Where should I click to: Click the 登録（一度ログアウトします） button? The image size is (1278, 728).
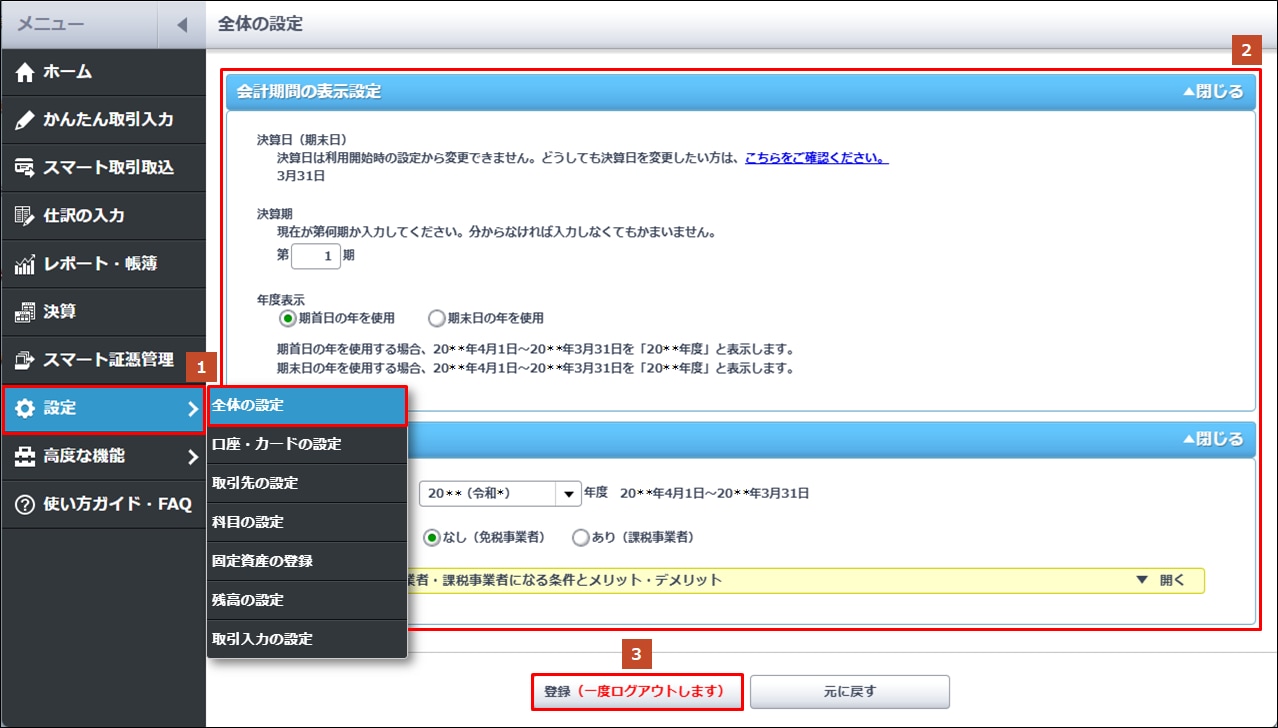pyautogui.click(x=637, y=691)
